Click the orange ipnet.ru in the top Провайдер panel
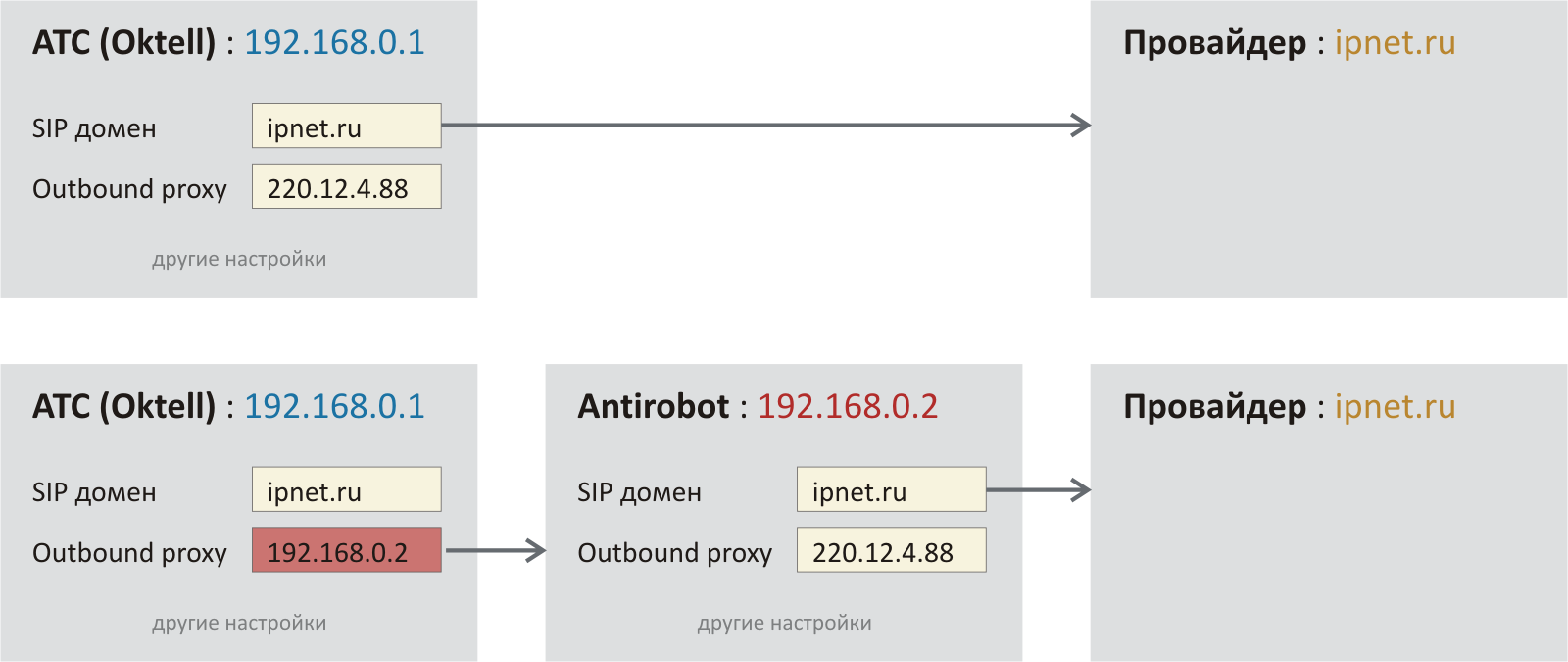 [1395, 43]
